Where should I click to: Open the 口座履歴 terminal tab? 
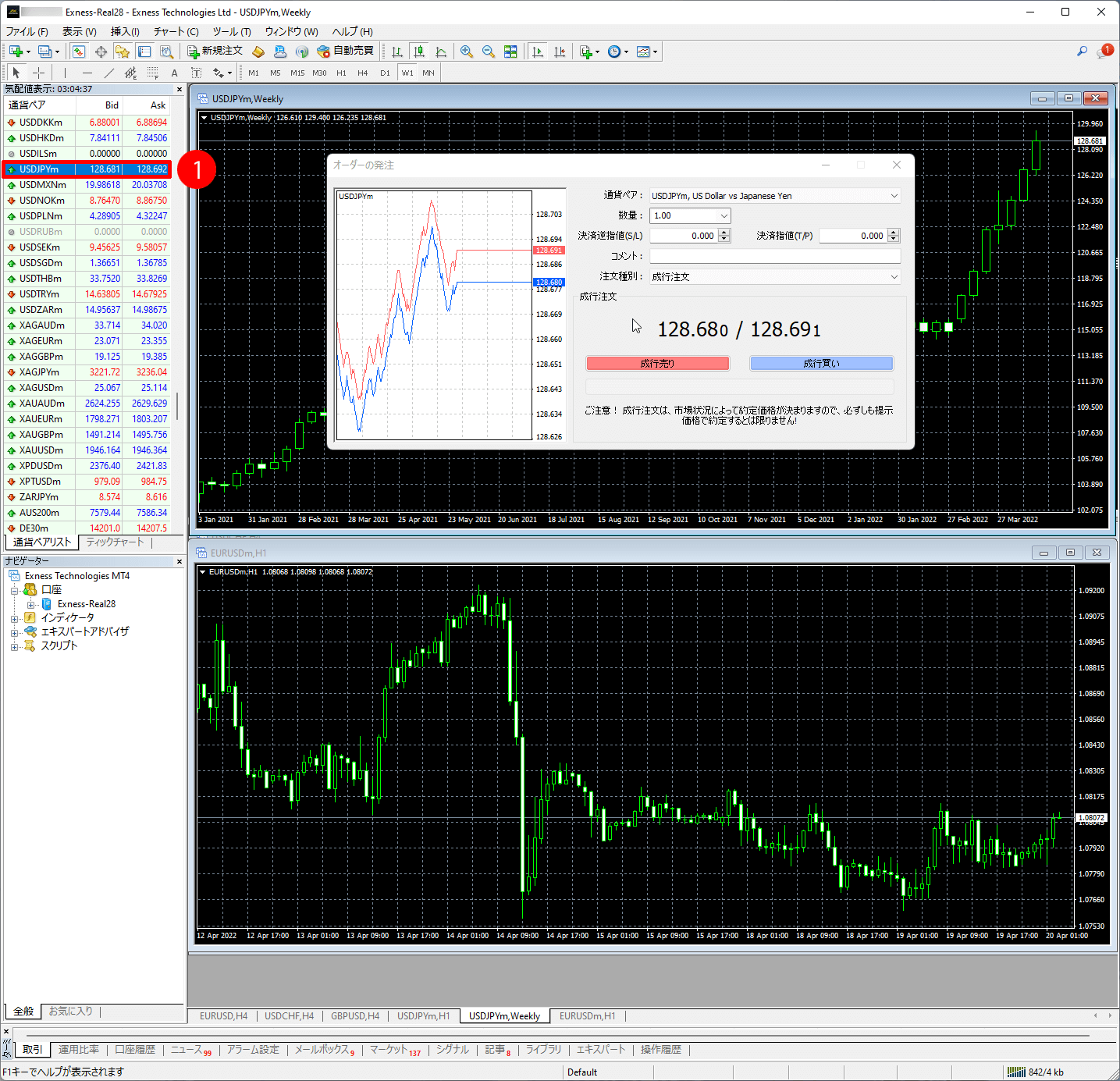(135, 1050)
